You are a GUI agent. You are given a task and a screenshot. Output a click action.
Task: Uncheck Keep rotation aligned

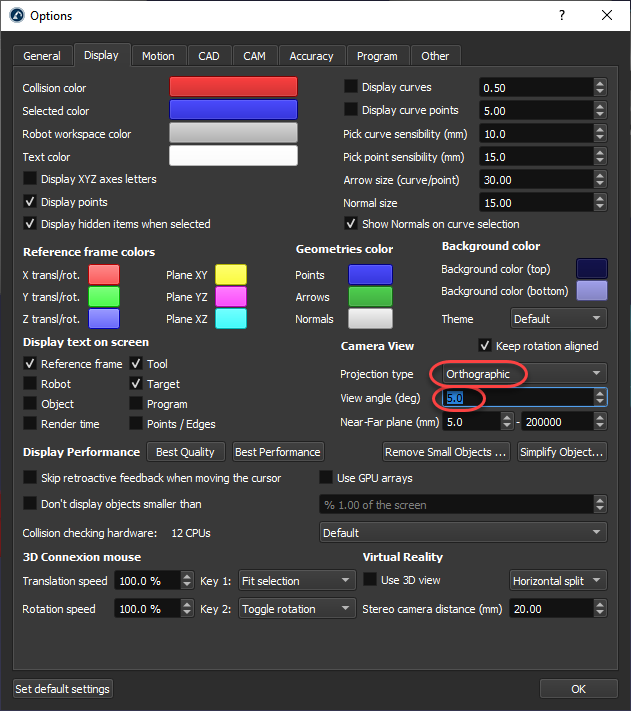(486, 346)
